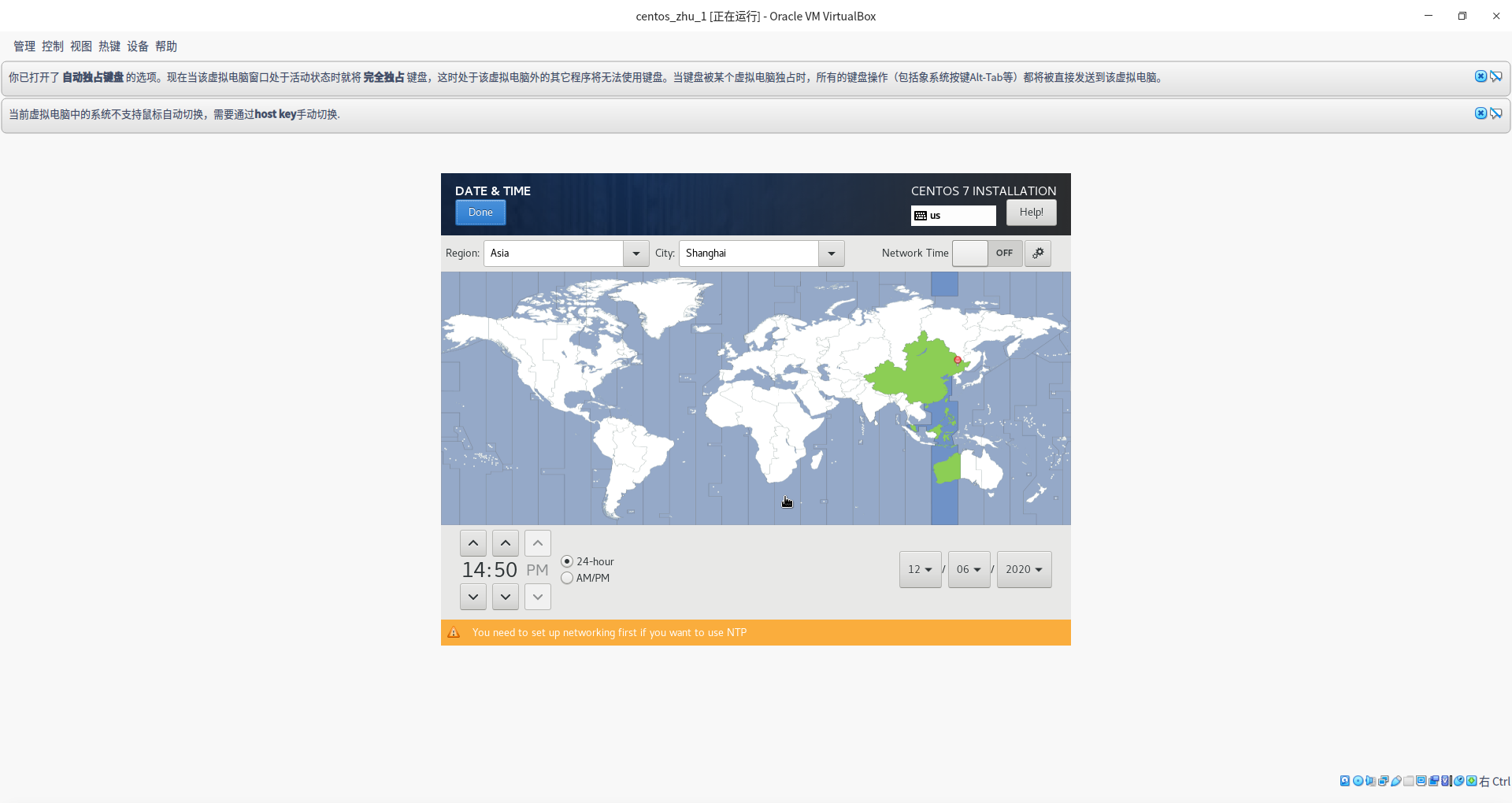Open the 设备 menu
This screenshot has width=1512, height=803.
[138, 46]
